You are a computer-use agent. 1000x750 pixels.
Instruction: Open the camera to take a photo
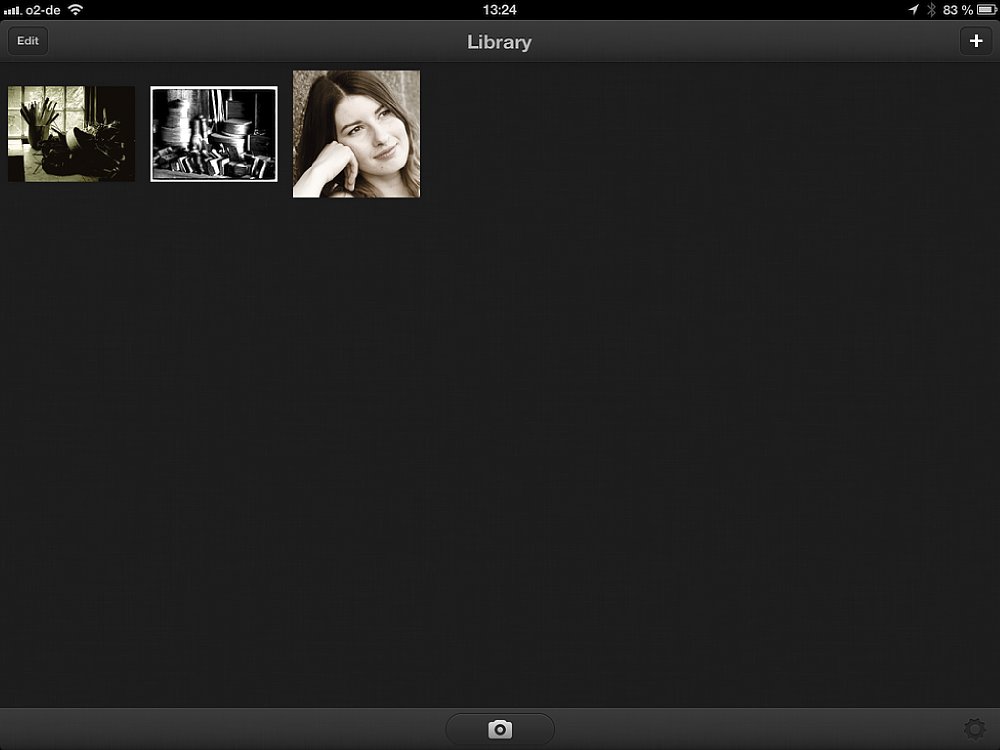[500, 729]
